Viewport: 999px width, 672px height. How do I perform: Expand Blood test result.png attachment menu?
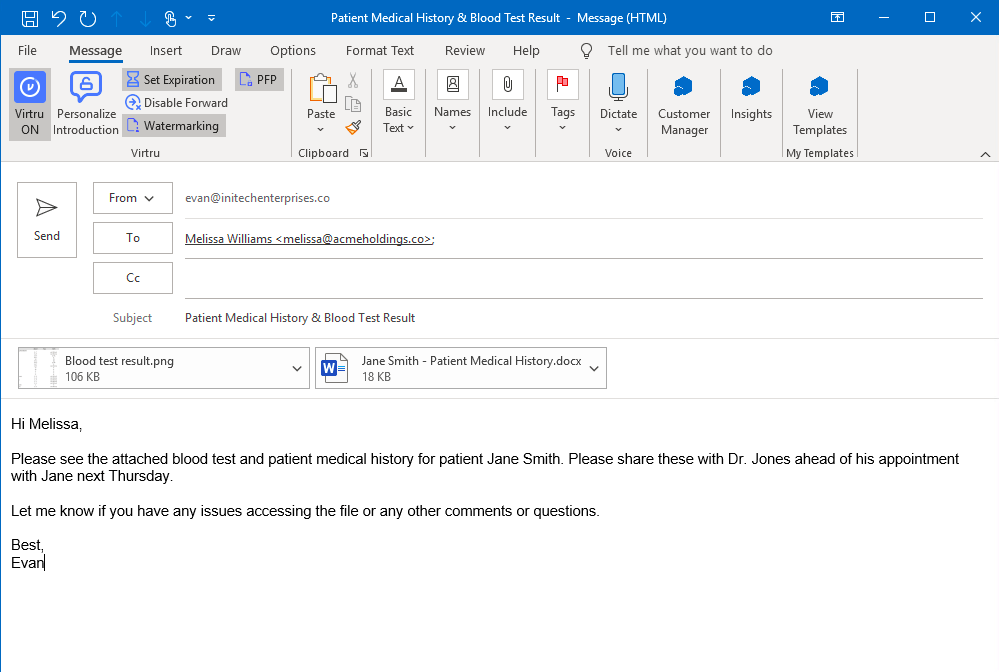(297, 369)
